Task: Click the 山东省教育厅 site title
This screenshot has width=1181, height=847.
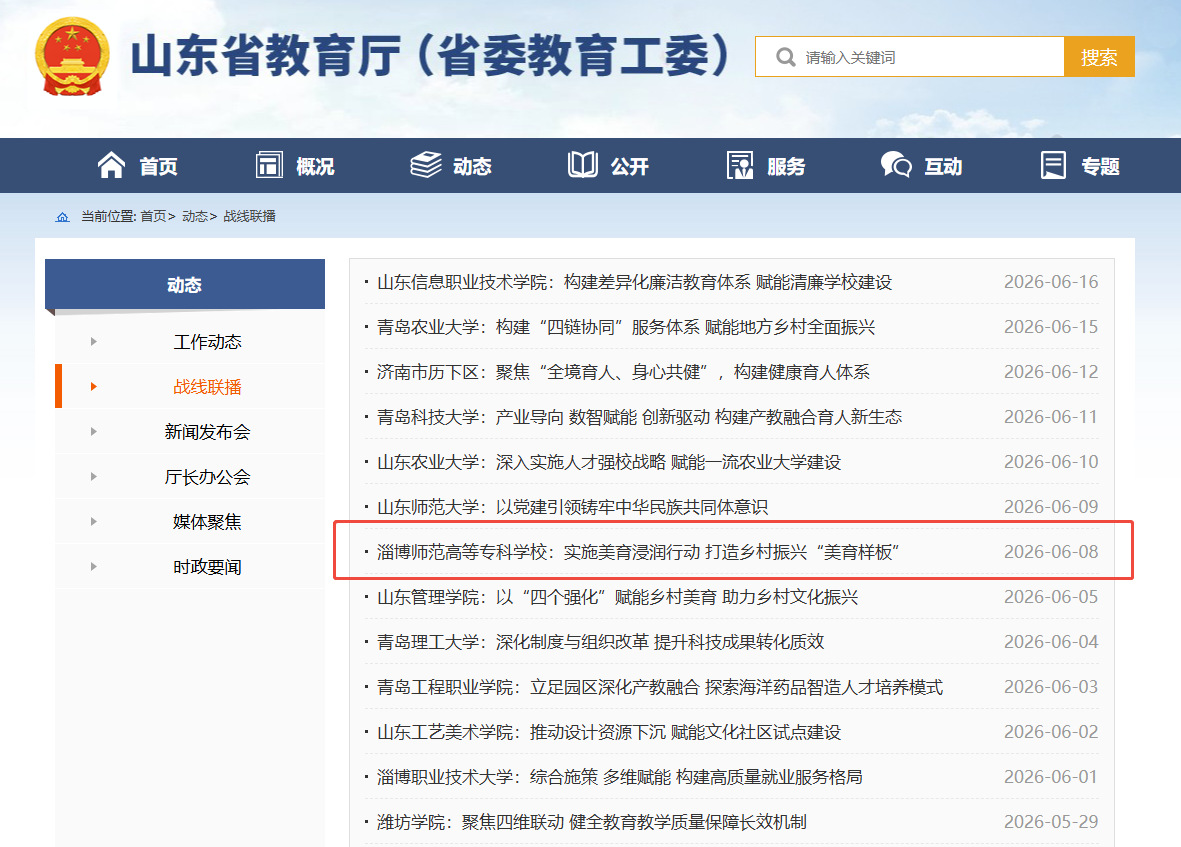Action: coord(431,56)
